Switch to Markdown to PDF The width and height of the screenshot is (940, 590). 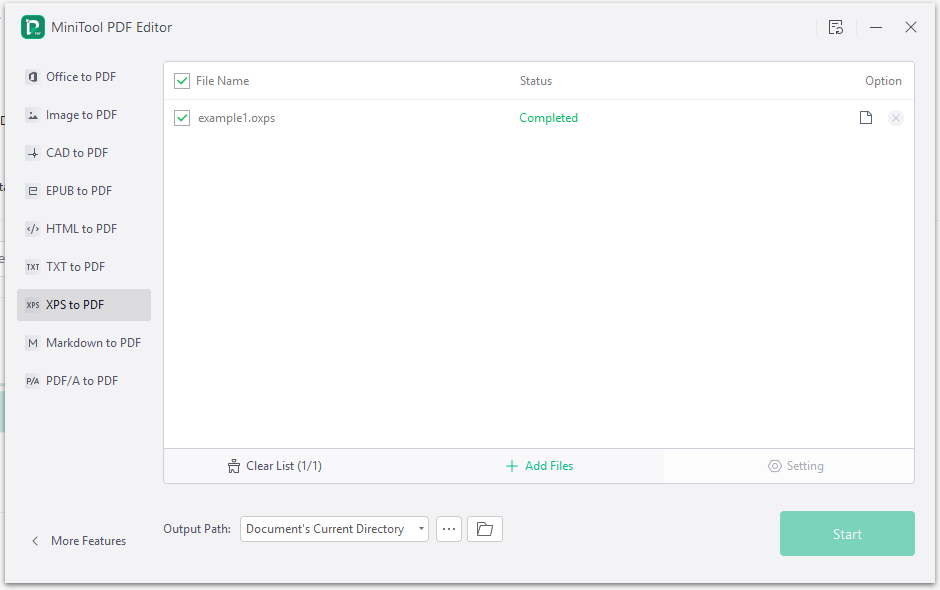point(84,343)
